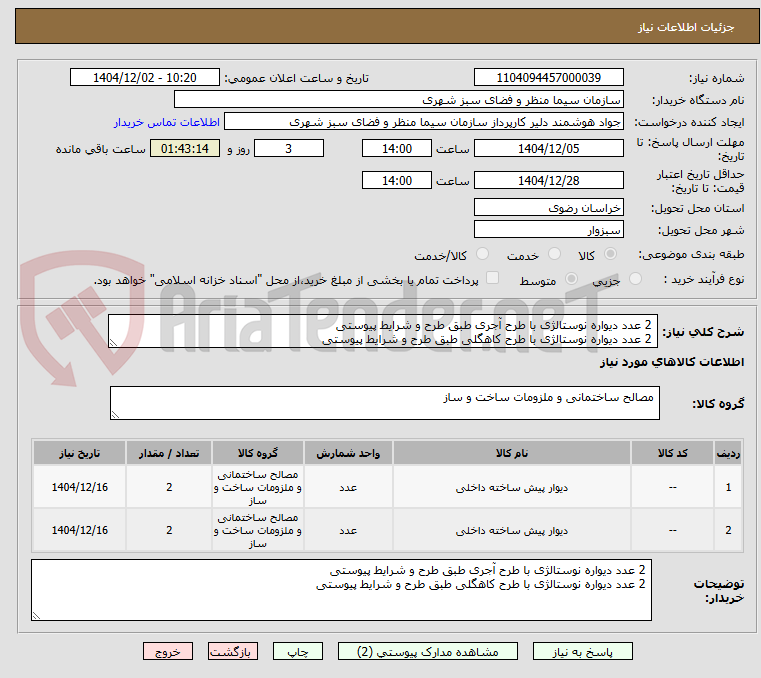
Task: Click the response deadline date 1404/12/05
Action: click(x=548, y=149)
